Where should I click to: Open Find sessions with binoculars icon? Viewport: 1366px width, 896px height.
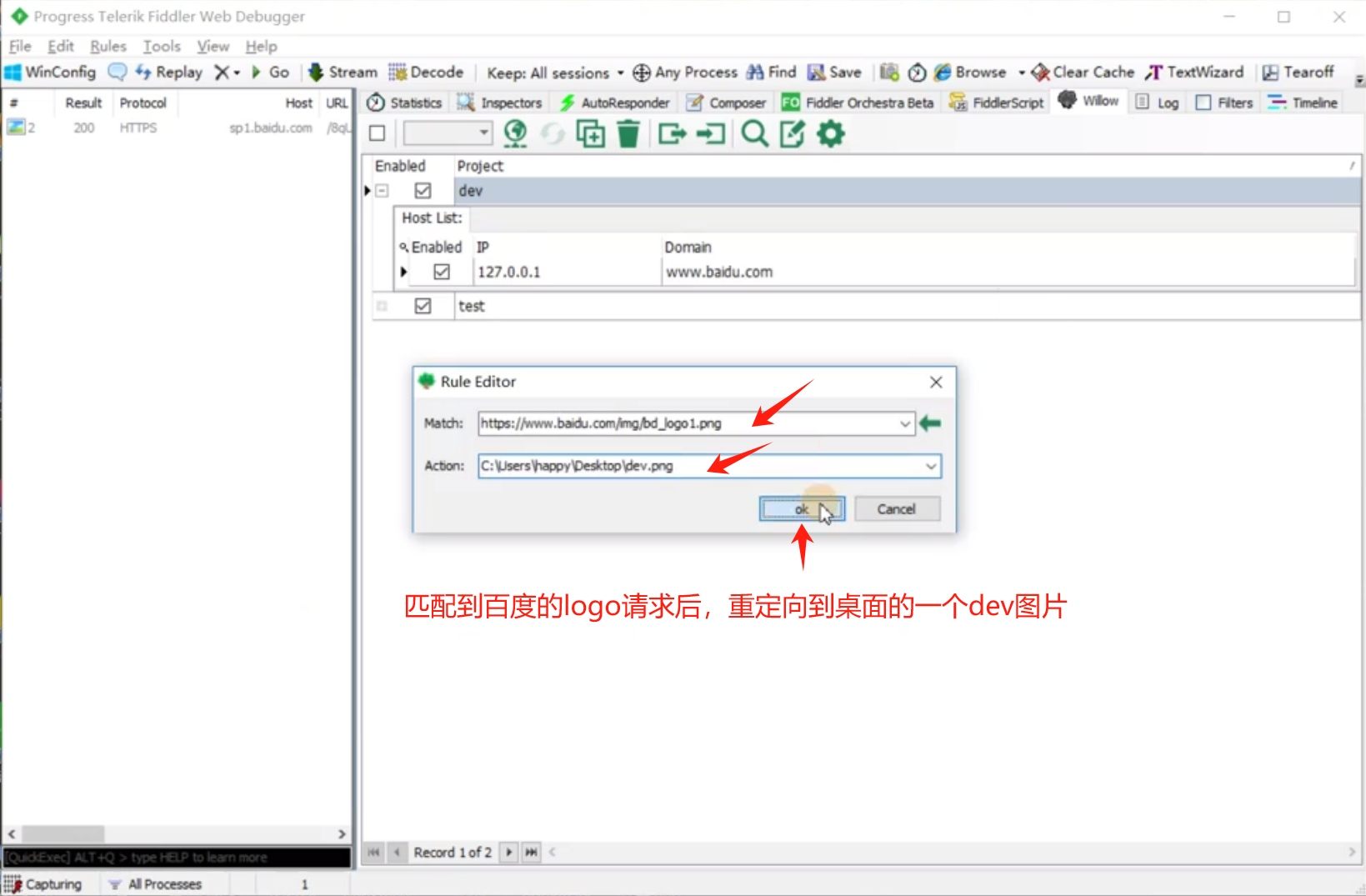tap(772, 73)
